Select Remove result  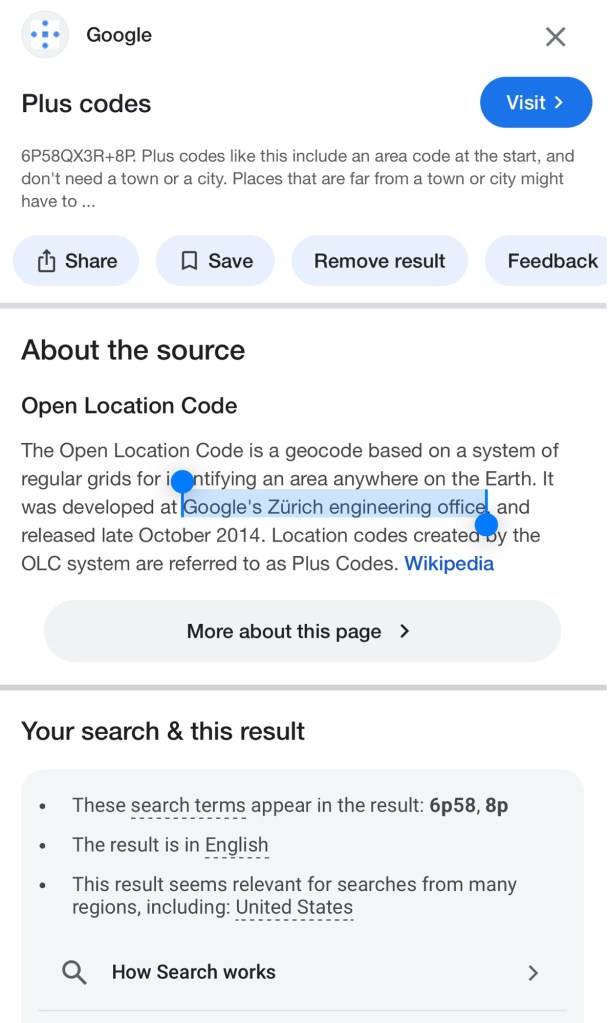[379, 261]
